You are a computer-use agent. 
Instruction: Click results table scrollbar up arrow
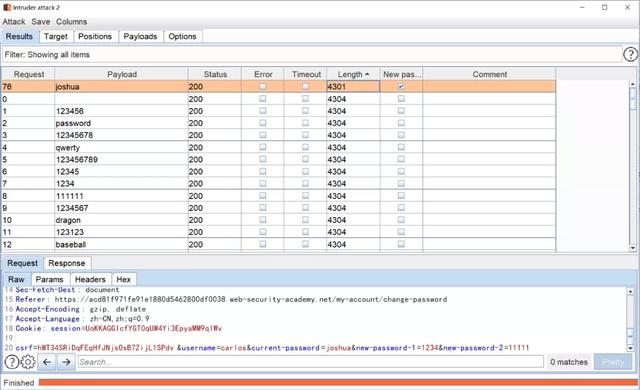(x=633, y=84)
